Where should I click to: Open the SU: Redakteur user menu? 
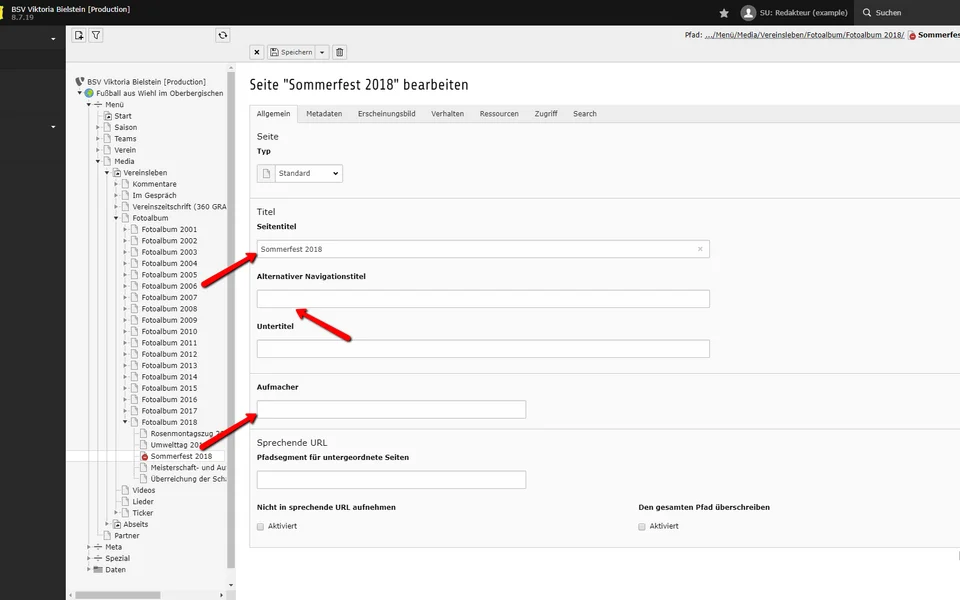click(x=794, y=12)
